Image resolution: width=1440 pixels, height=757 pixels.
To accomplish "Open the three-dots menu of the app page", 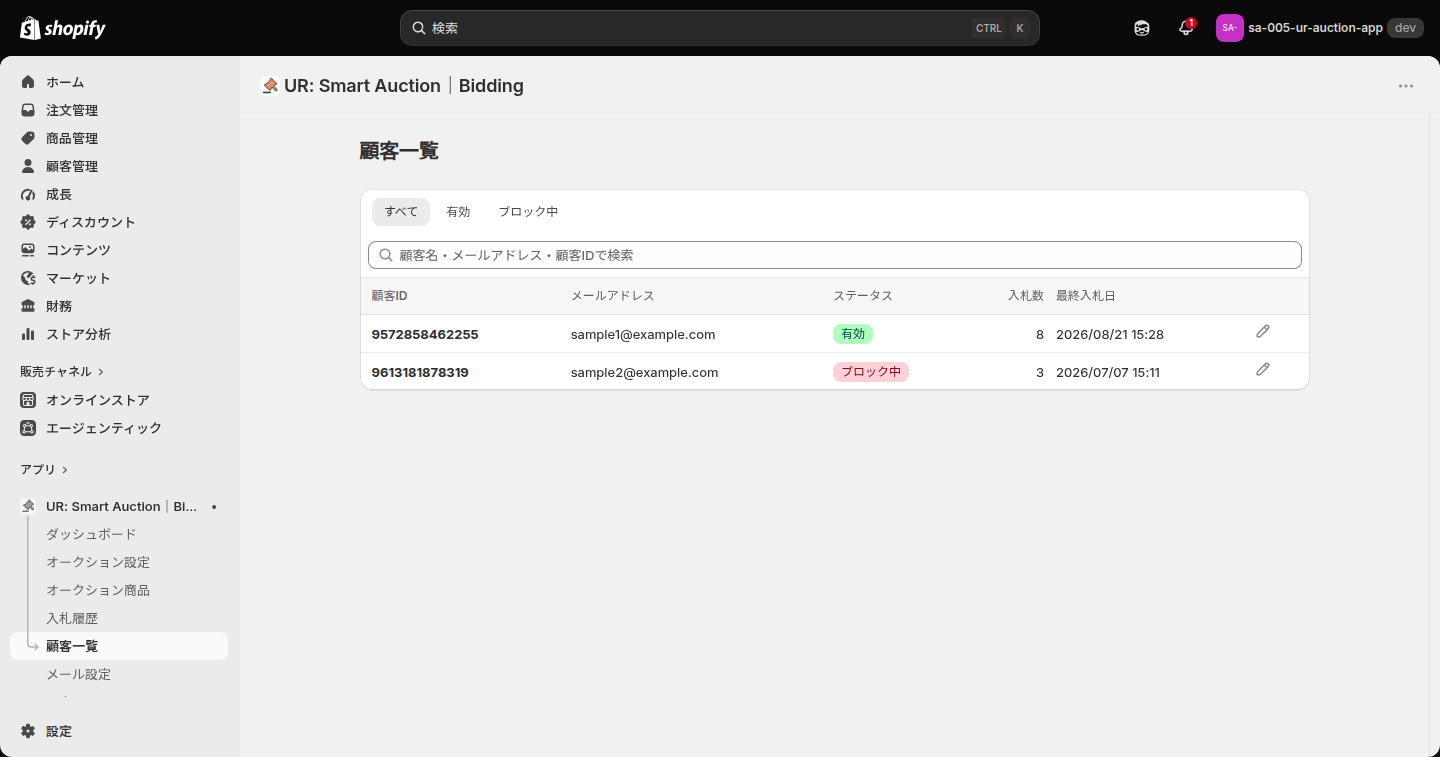I will [x=1406, y=86].
